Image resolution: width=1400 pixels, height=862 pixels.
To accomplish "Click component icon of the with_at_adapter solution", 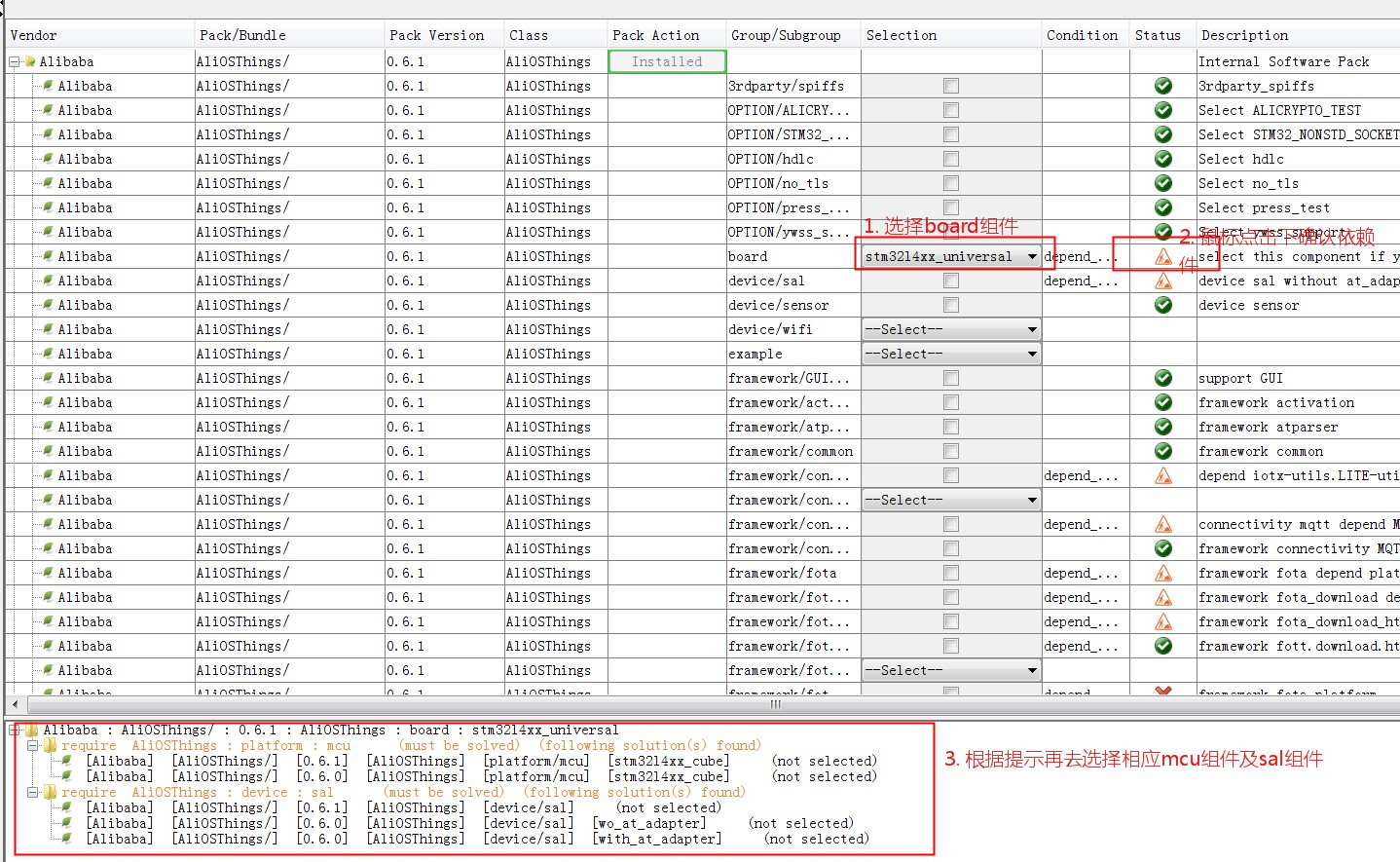I will click(66, 839).
